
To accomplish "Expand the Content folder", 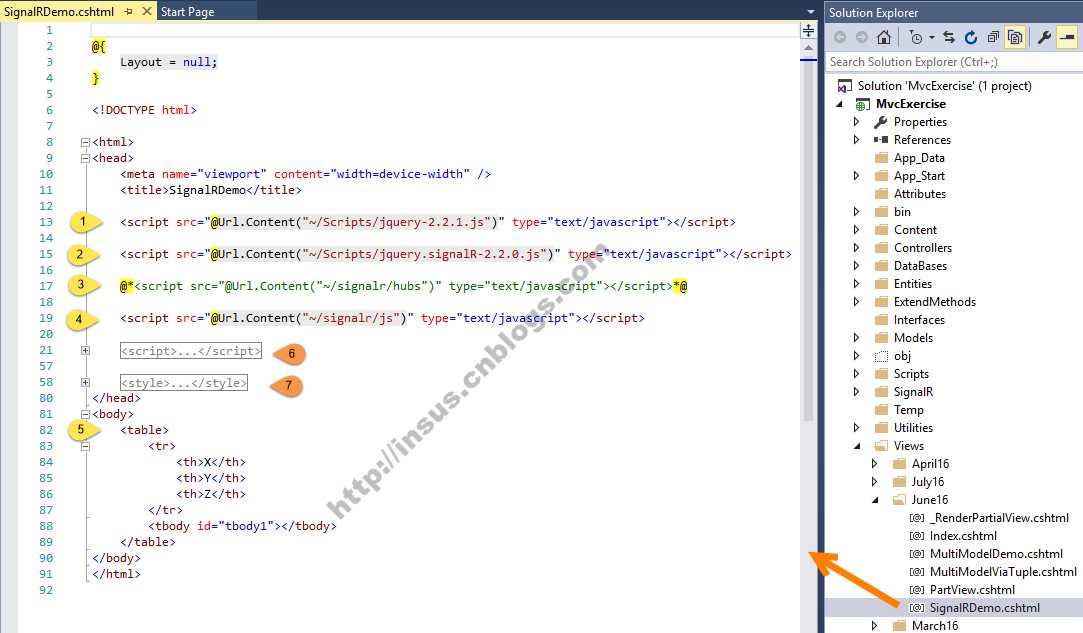I will [856, 229].
